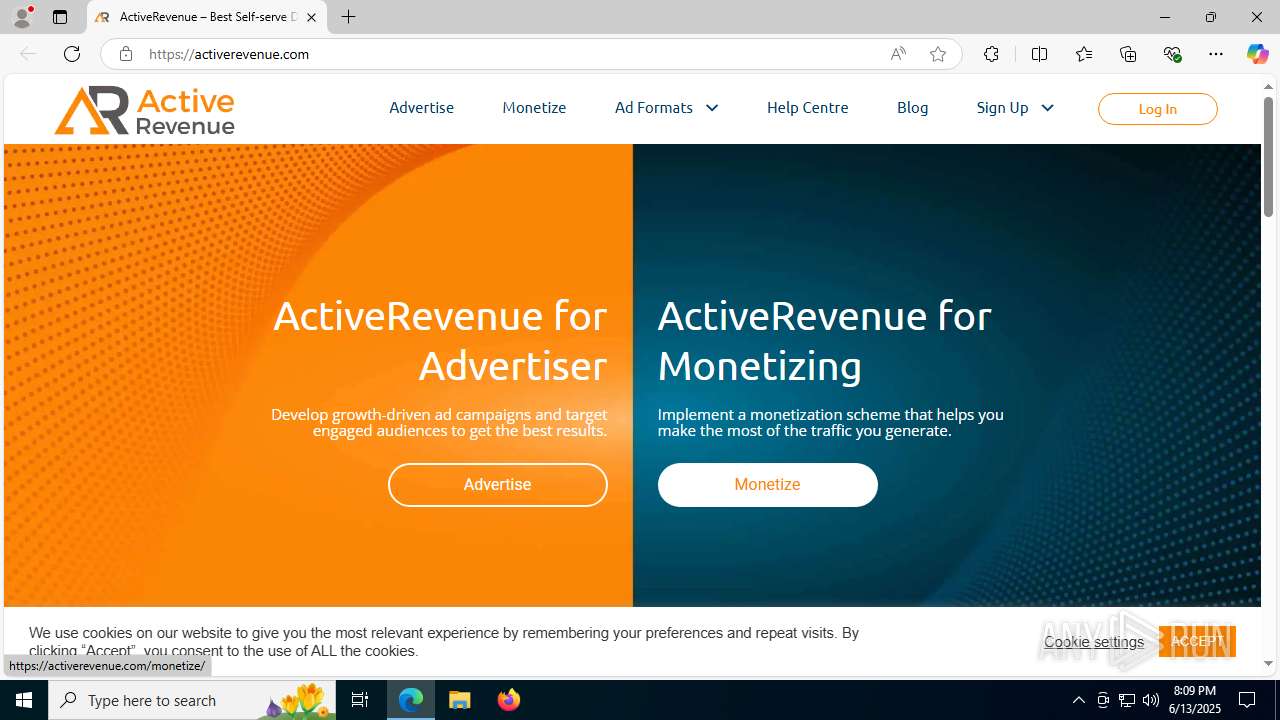Open Edge Settings and more menu

click(x=1216, y=54)
